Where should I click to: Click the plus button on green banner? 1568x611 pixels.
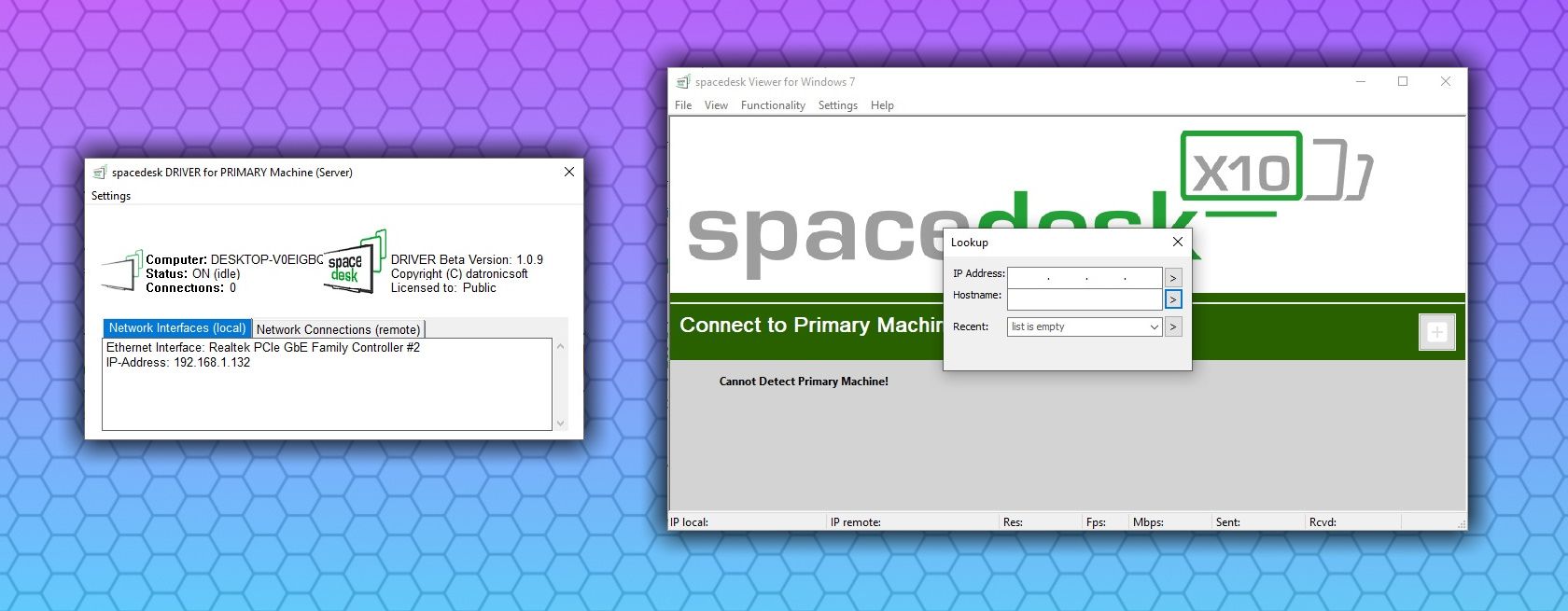[x=1436, y=332]
